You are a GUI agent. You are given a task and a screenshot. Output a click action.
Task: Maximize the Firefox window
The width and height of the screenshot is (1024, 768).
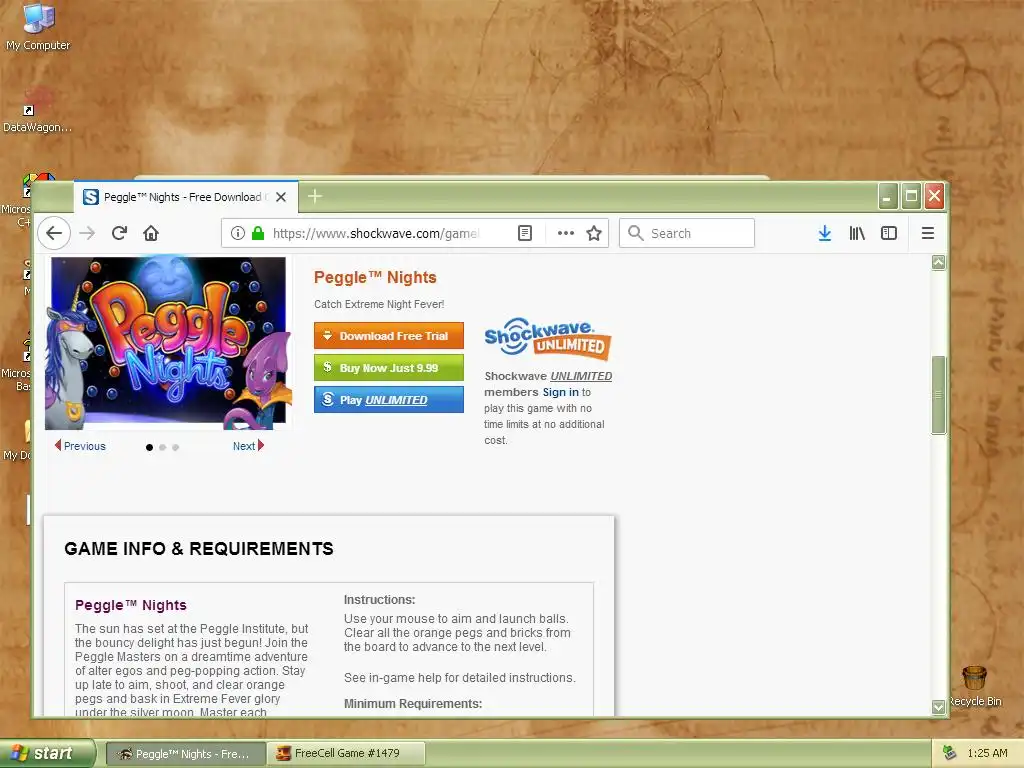click(911, 196)
